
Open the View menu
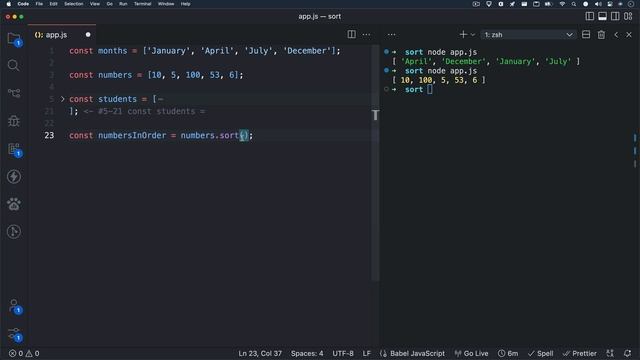coord(95,4)
